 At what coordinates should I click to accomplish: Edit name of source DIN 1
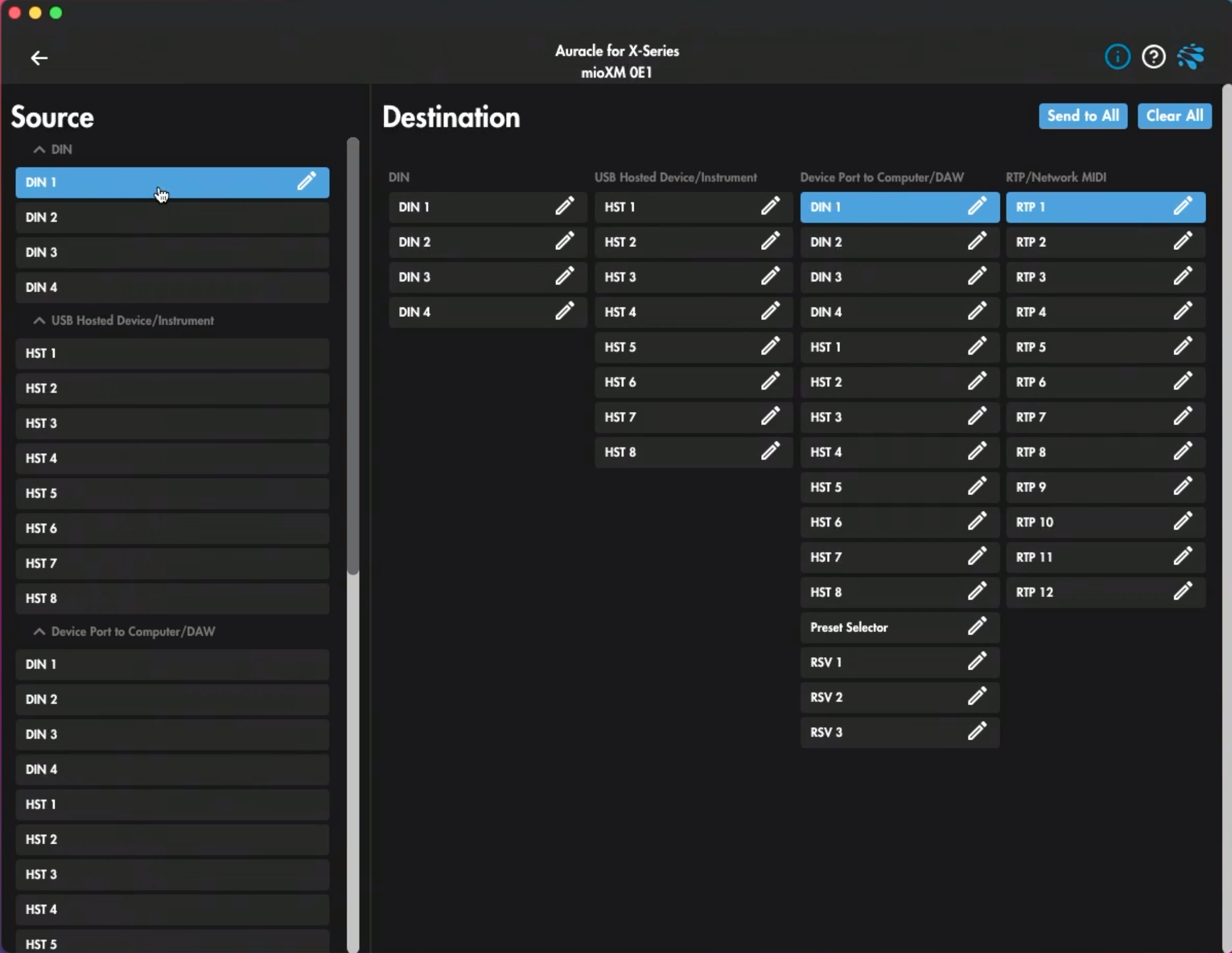[x=306, y=182]
